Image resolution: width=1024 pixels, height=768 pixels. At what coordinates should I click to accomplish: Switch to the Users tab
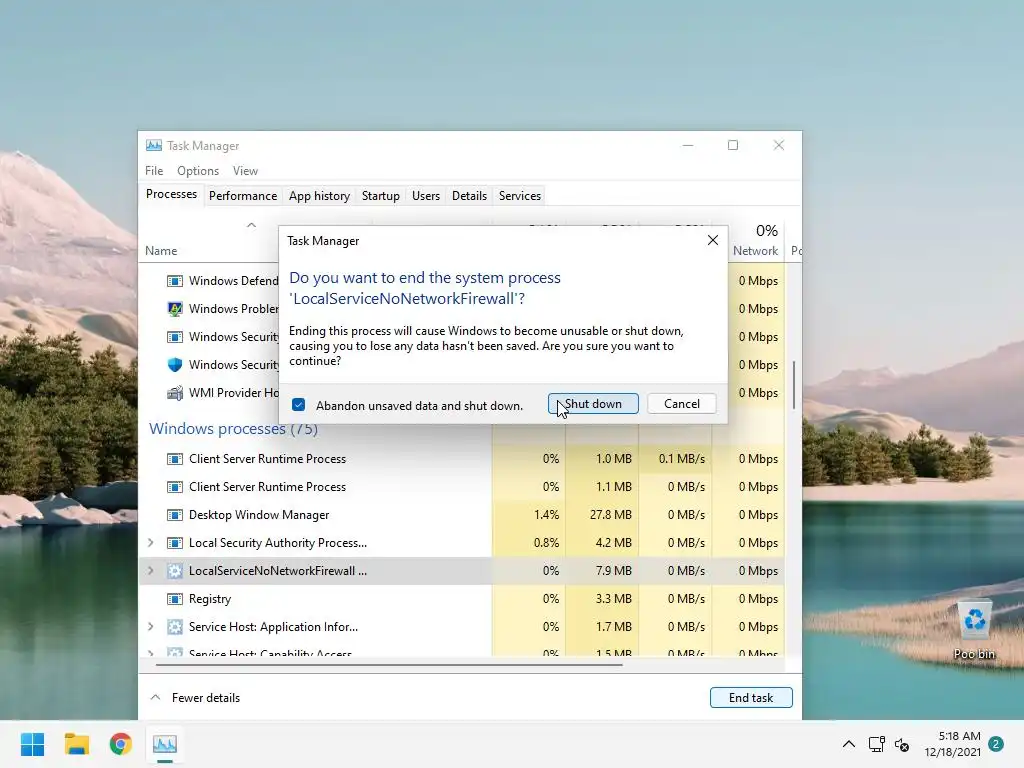[x=426, y=196]
